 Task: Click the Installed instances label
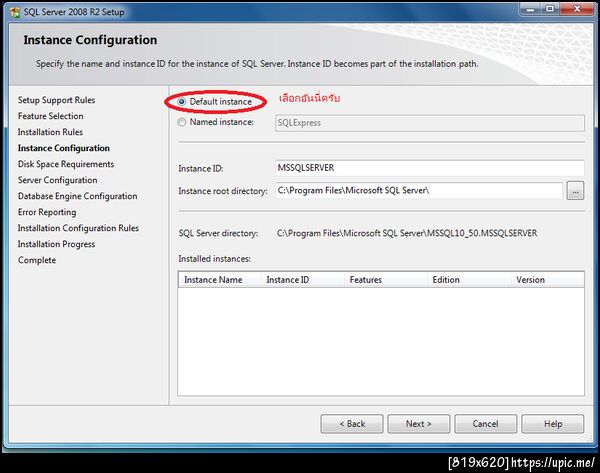(x=214, y=259)
